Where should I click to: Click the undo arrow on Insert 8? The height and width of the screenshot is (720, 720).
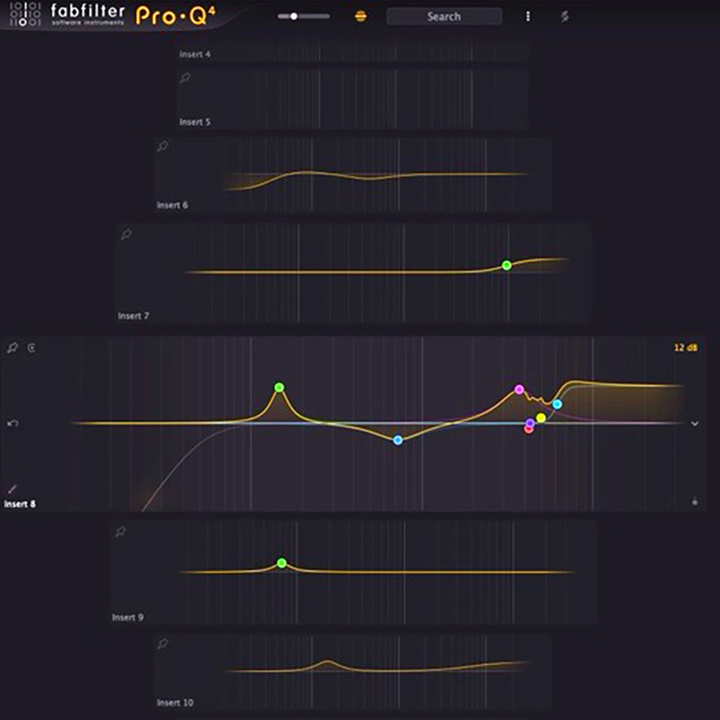coord(13,424)
